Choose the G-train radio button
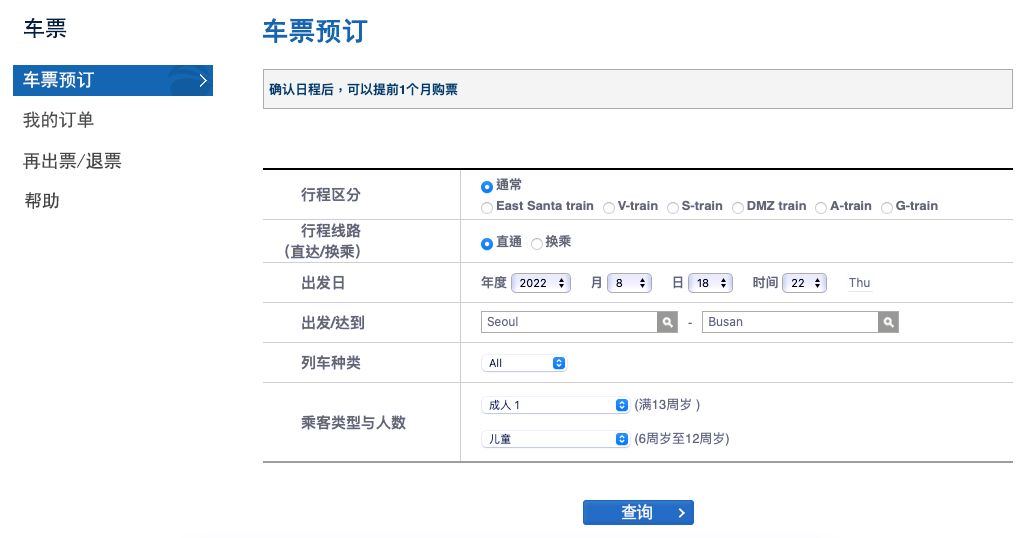The height and width of the screenshot is (538, 1018). (x=886, y=207)
